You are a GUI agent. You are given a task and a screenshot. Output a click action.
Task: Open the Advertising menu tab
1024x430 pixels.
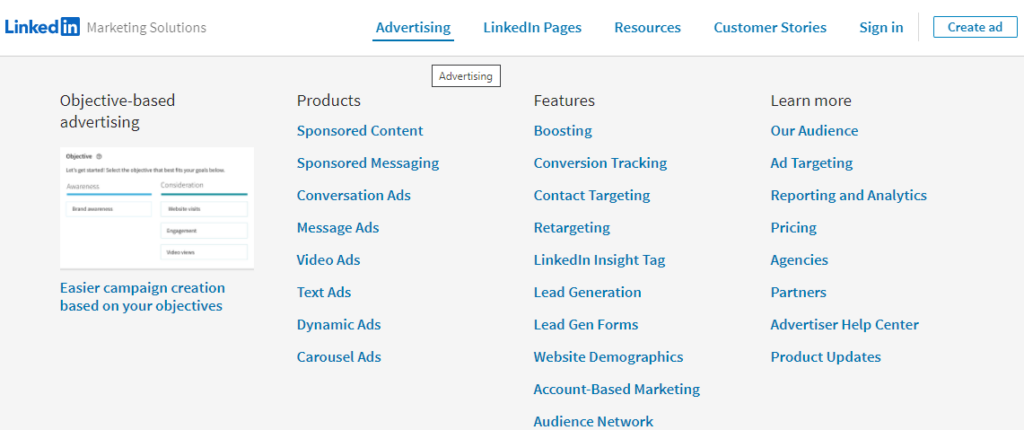pyautogui.click(x=413, y=27)
